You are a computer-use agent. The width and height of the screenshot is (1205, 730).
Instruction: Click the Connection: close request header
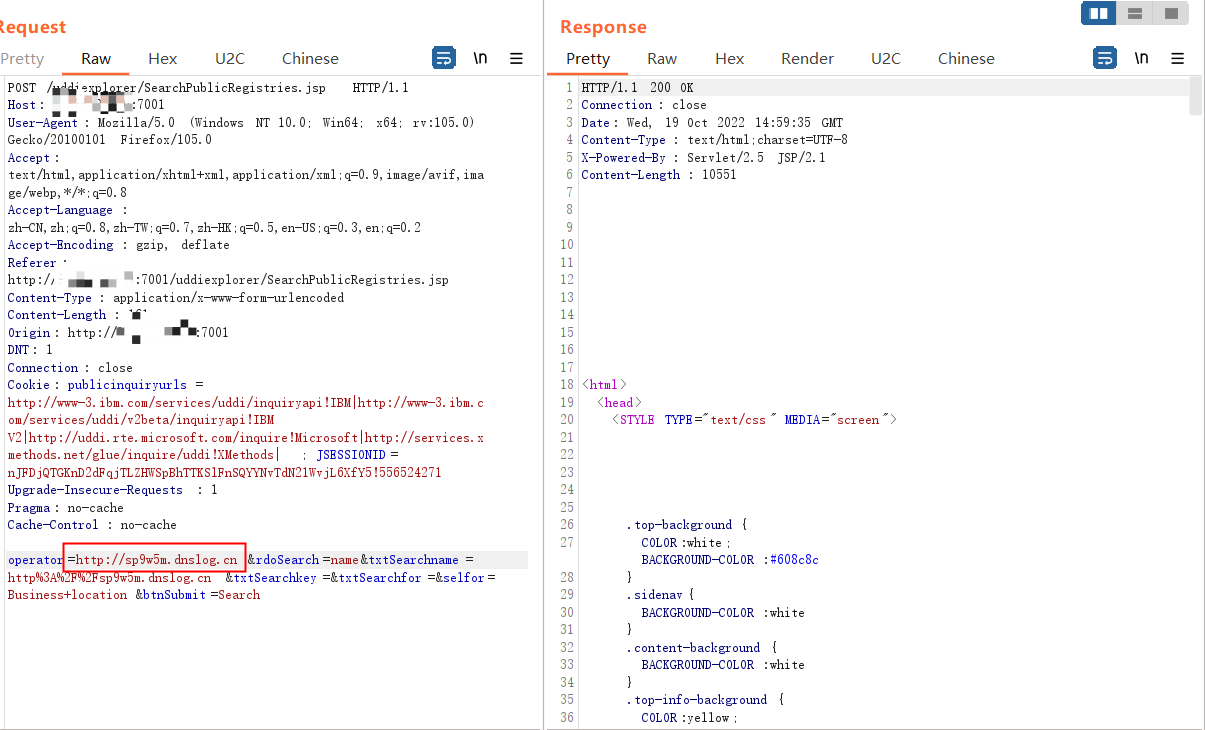tap(70, 368)
